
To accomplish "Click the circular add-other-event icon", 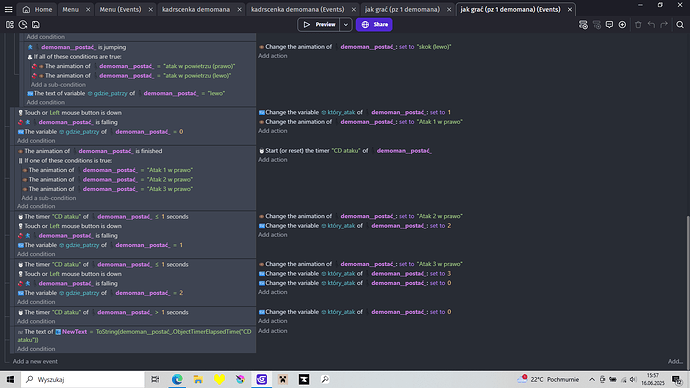I will [622, 25].
